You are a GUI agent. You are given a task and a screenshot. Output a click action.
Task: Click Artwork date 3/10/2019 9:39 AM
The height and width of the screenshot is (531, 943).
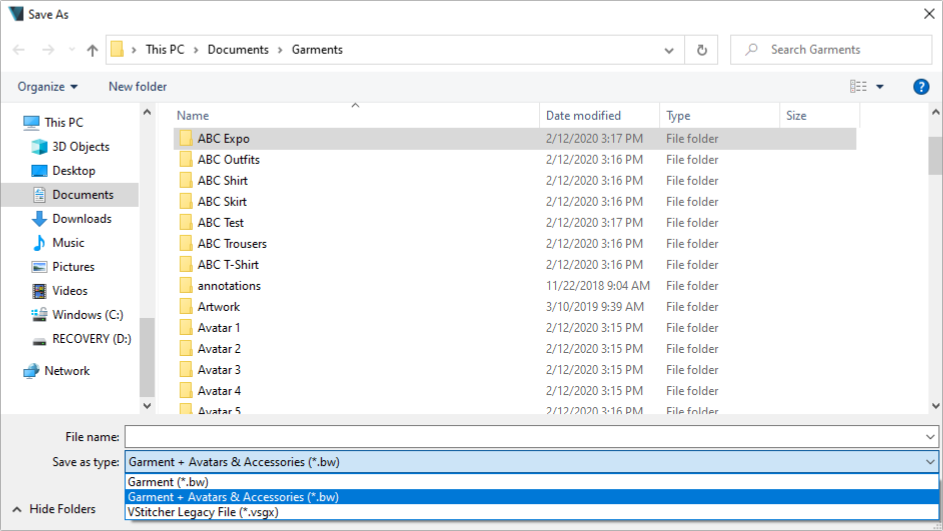pyautogui.click(x=595, y=307)
